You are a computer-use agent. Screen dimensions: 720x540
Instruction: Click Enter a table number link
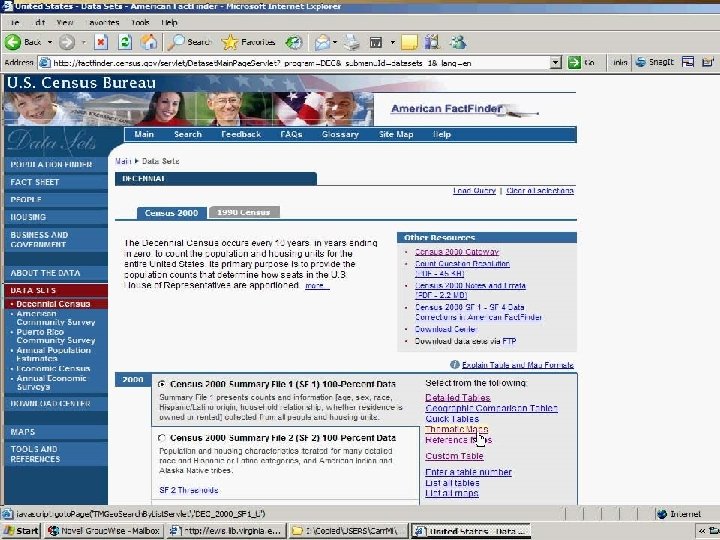click(x=468, y=472)
